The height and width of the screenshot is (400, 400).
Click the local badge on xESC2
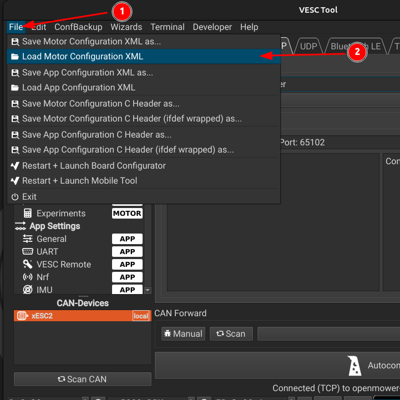141,316
